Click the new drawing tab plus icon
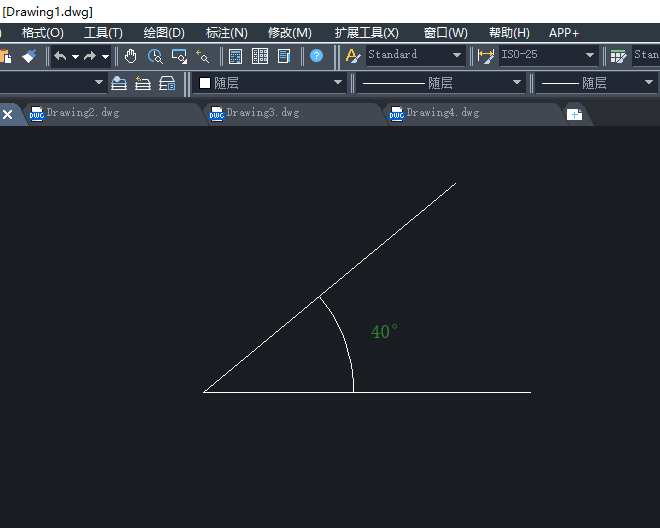Image resolution: width=660 pixels, height=528 pixels. 574,114
